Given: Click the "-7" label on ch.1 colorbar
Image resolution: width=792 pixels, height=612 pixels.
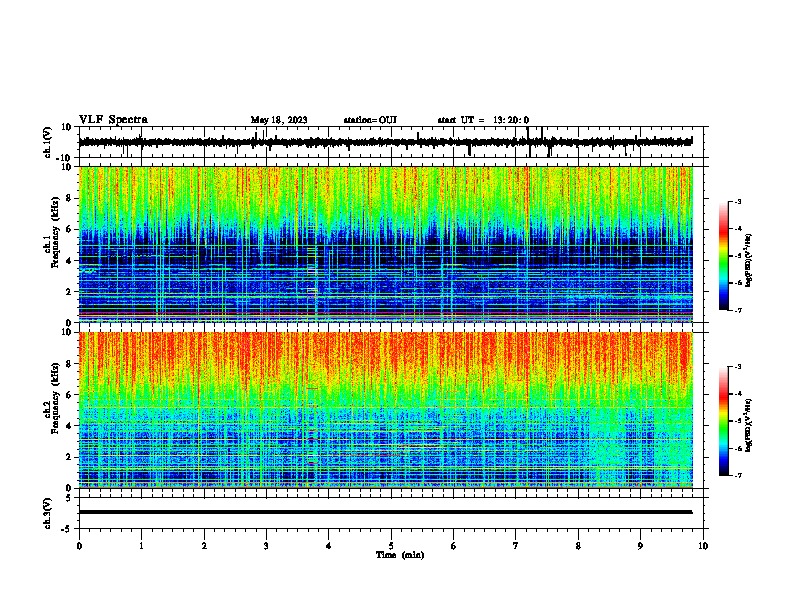Looking at the screenshot, I should [x=737, y=310].
